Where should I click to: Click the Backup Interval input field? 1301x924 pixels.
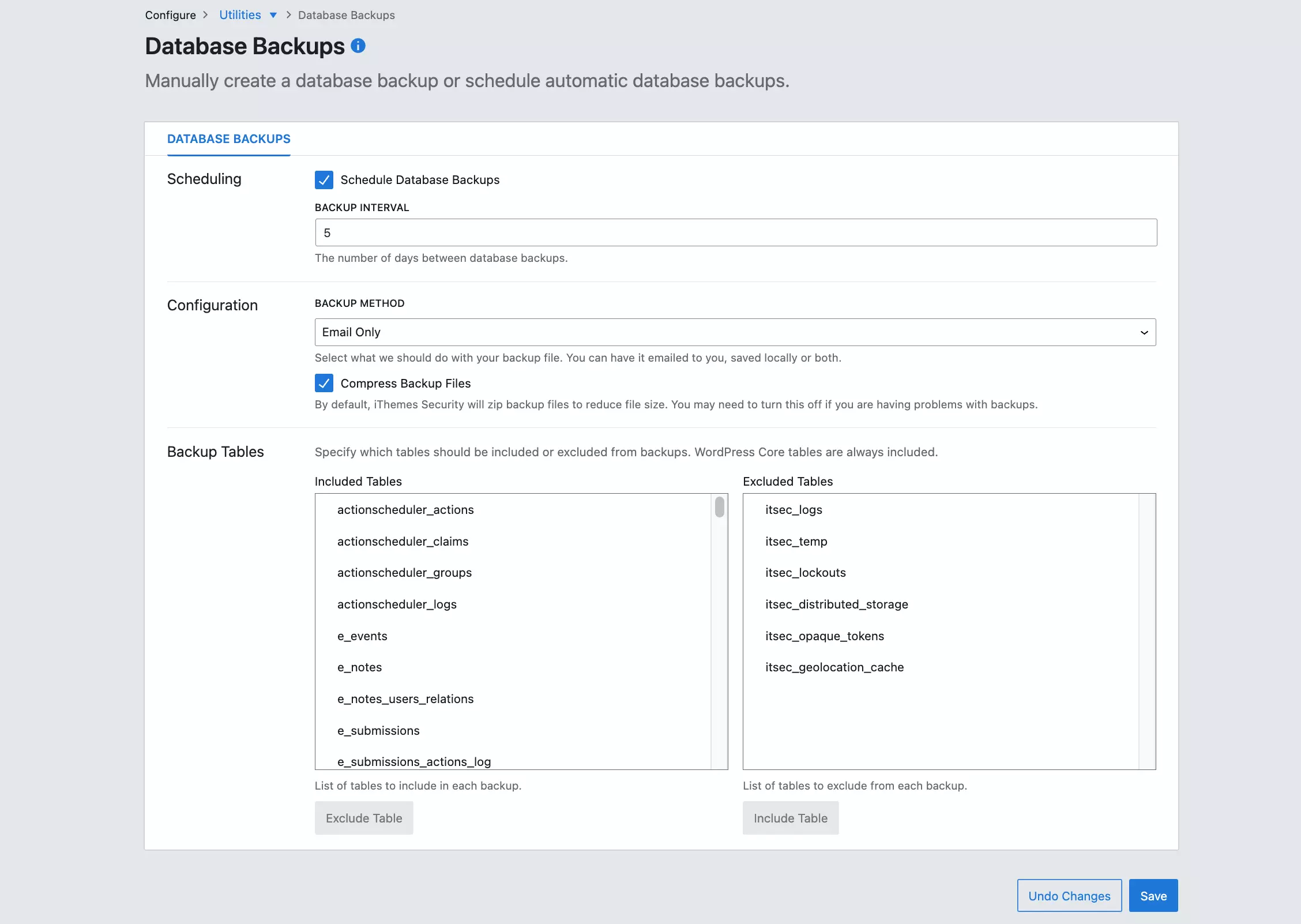coord(735,232)
